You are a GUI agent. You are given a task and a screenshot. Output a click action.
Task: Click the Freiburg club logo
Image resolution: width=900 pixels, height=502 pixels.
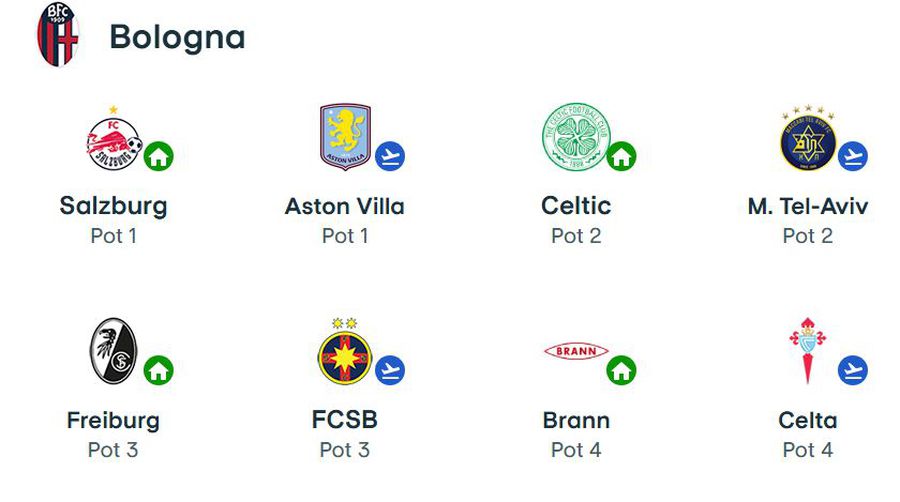click(114, 351)
